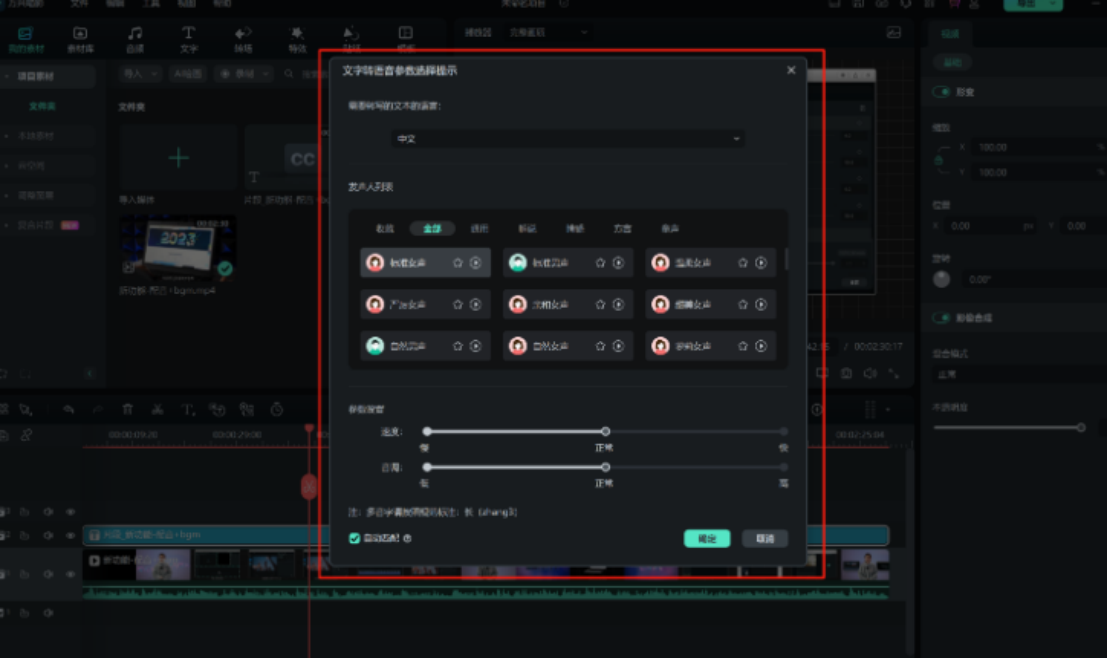Lock the subtitle clip track
The image size is (1108, 658).
24,536
